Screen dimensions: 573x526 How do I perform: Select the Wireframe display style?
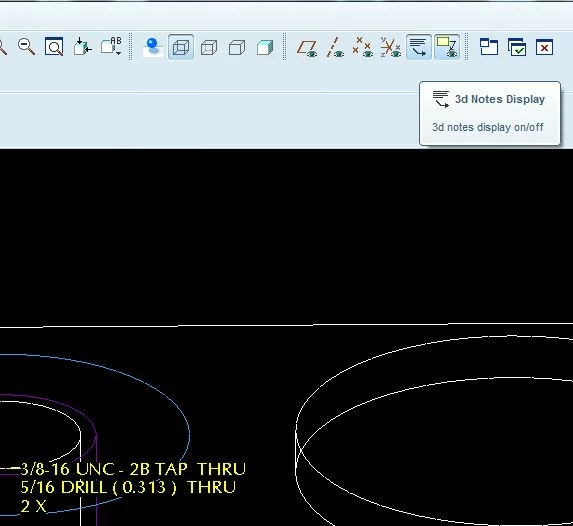point(181,48)
